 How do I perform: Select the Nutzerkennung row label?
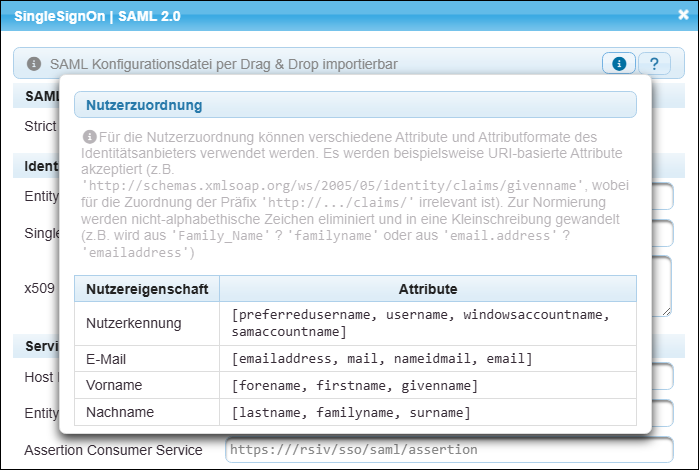tap(134, 323)
